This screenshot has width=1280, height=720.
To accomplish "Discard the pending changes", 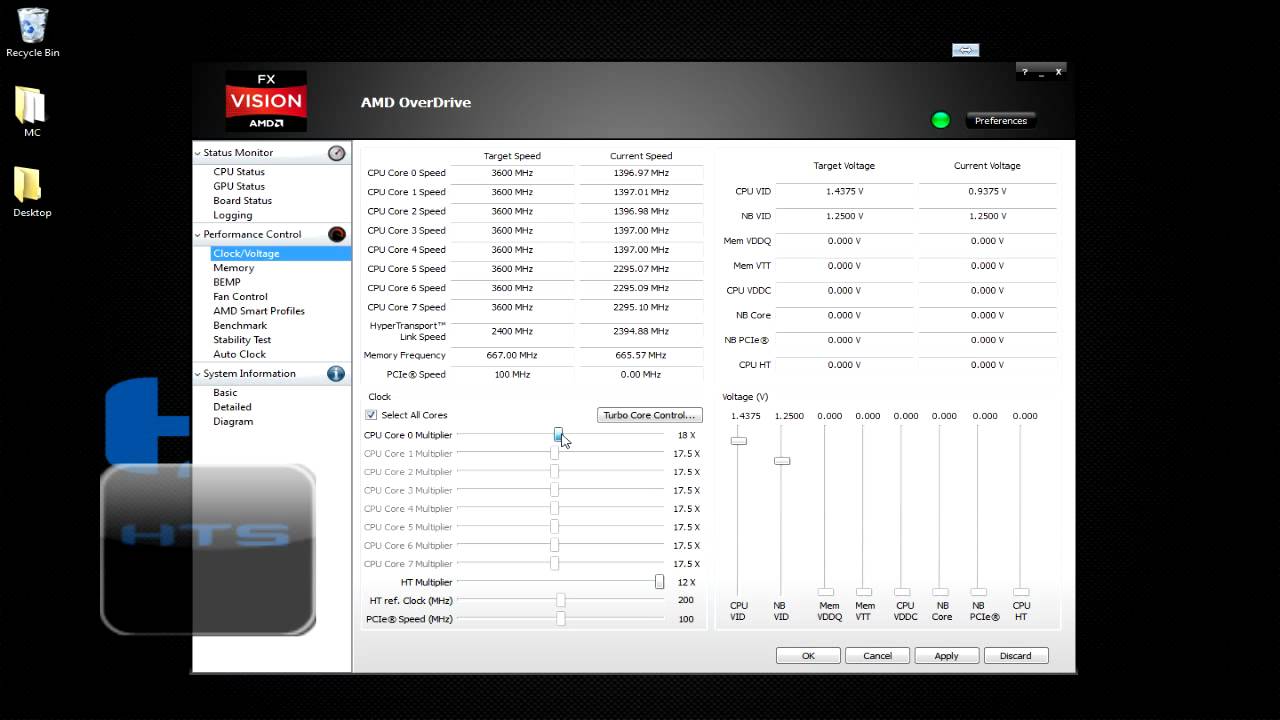I will point(1015,656).
